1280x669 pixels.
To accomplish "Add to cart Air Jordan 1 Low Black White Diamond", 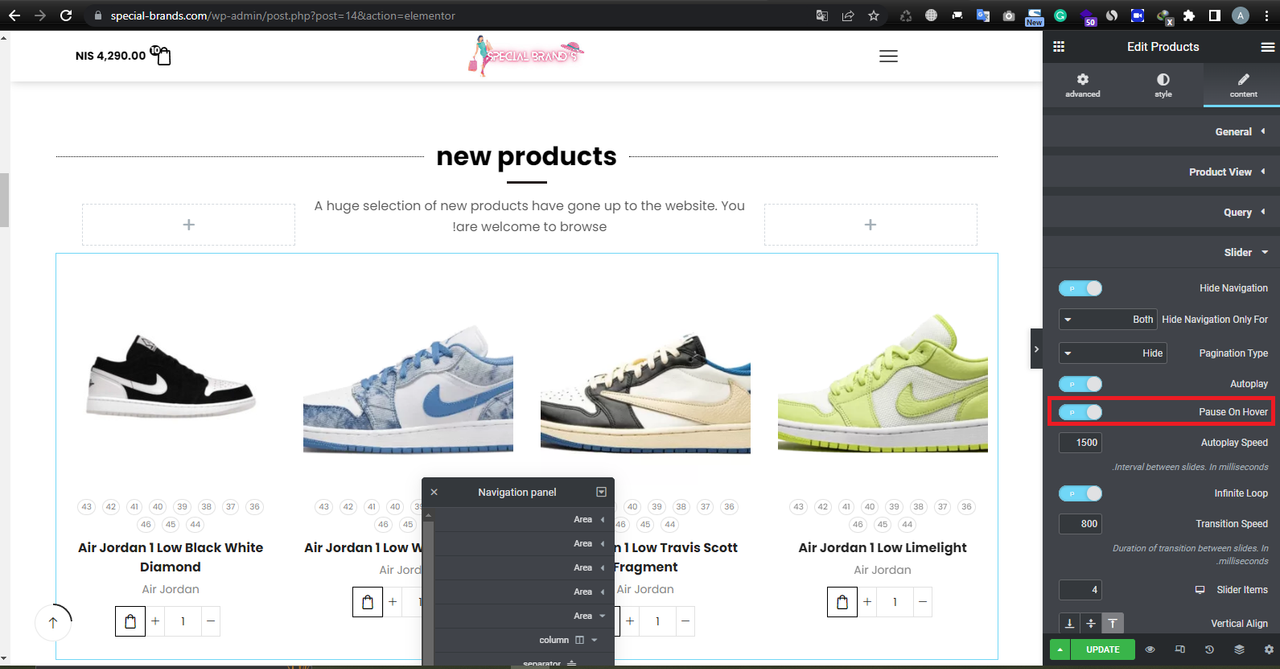I will [x=130, y=621].
